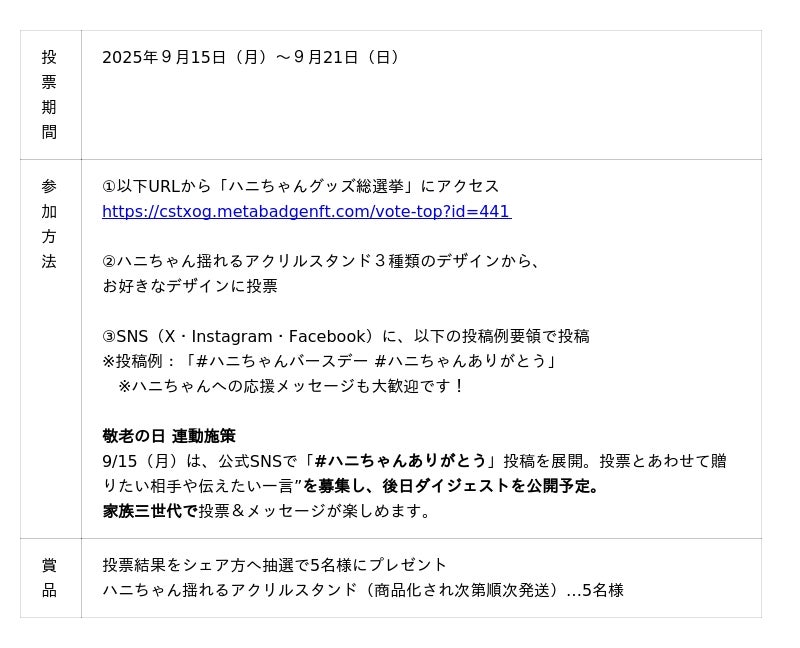Click the bold 敬老の日 連動施策 heading
The width and height of the screenshot is (800, 648).
(169, 436)
